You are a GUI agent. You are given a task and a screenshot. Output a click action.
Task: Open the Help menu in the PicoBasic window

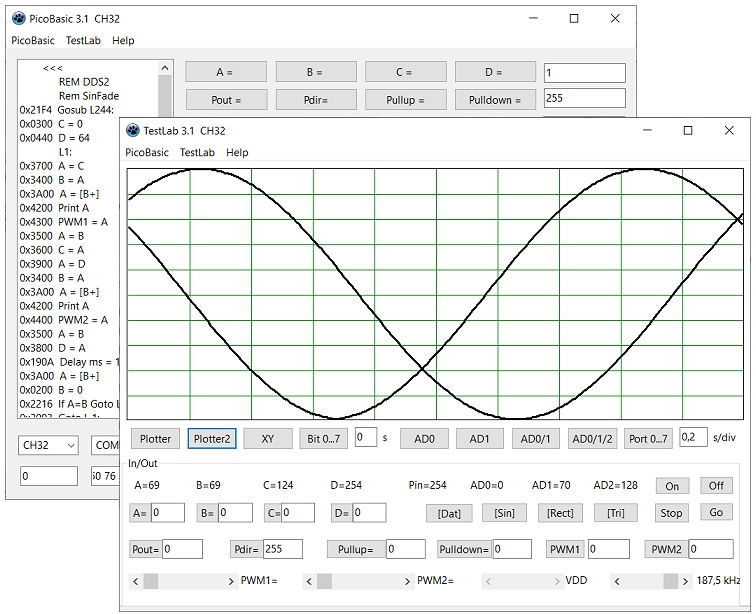point(123,41)
